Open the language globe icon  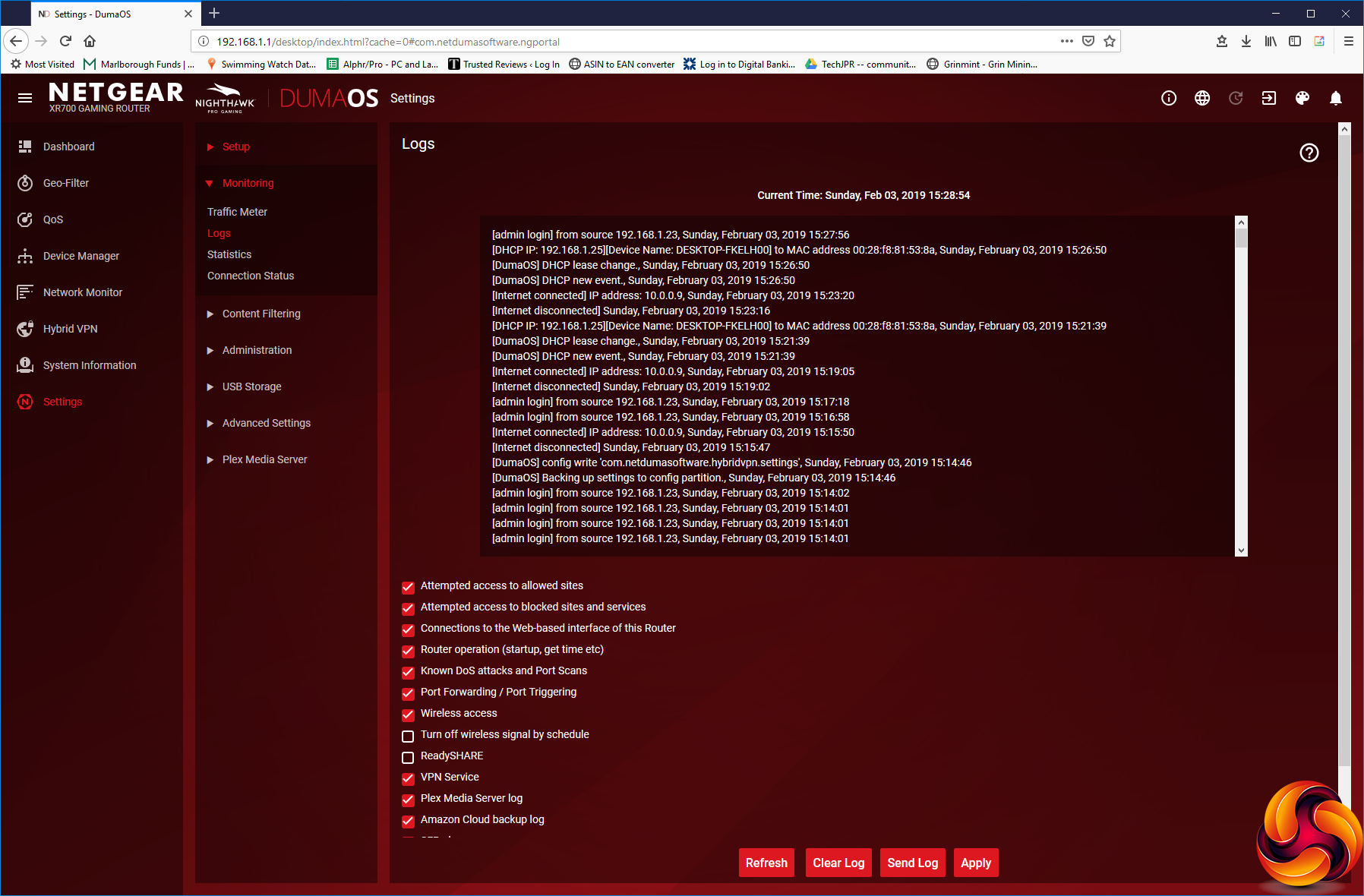(1202, 98)
